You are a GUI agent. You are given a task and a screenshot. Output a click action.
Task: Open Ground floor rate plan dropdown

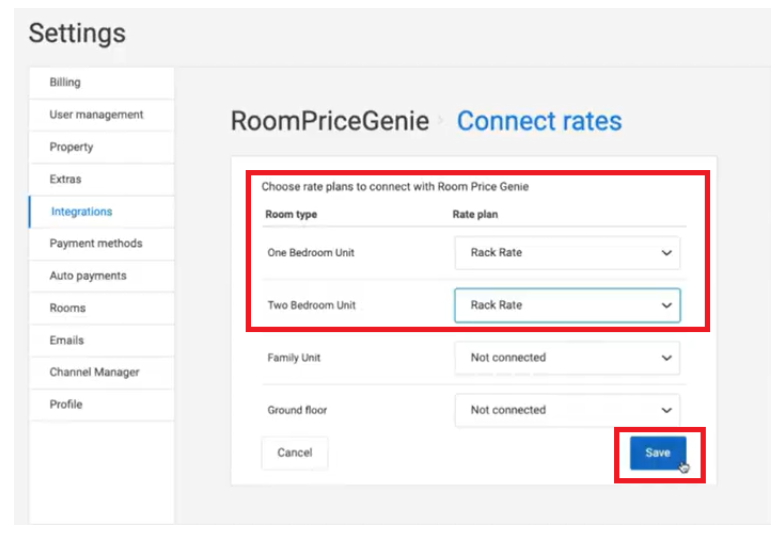click(x=567, y=410)
